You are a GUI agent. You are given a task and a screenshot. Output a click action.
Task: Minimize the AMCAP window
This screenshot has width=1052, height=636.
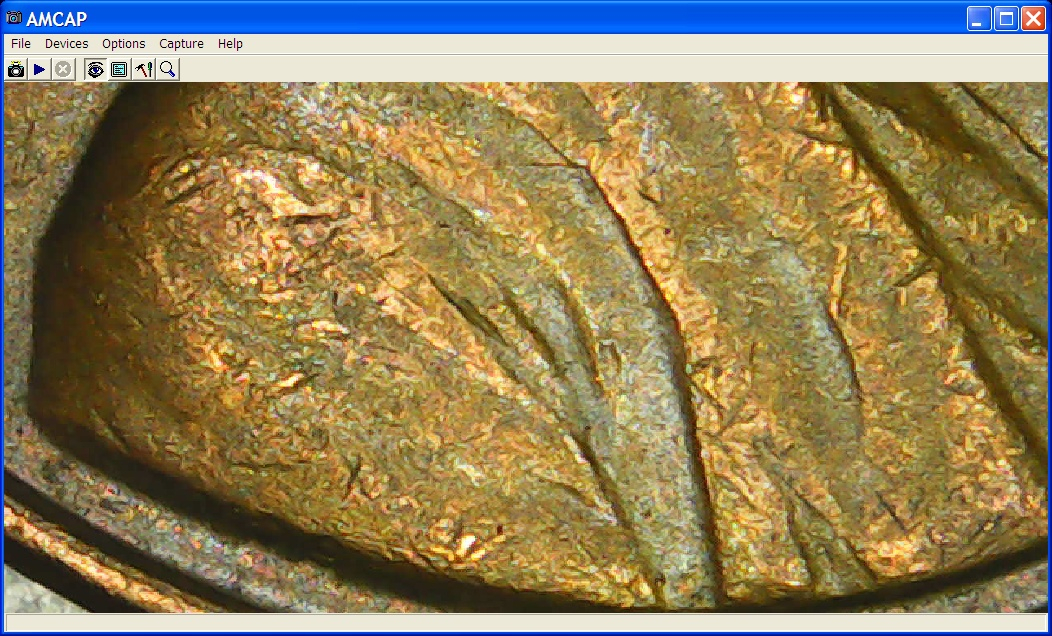point(979,19)
